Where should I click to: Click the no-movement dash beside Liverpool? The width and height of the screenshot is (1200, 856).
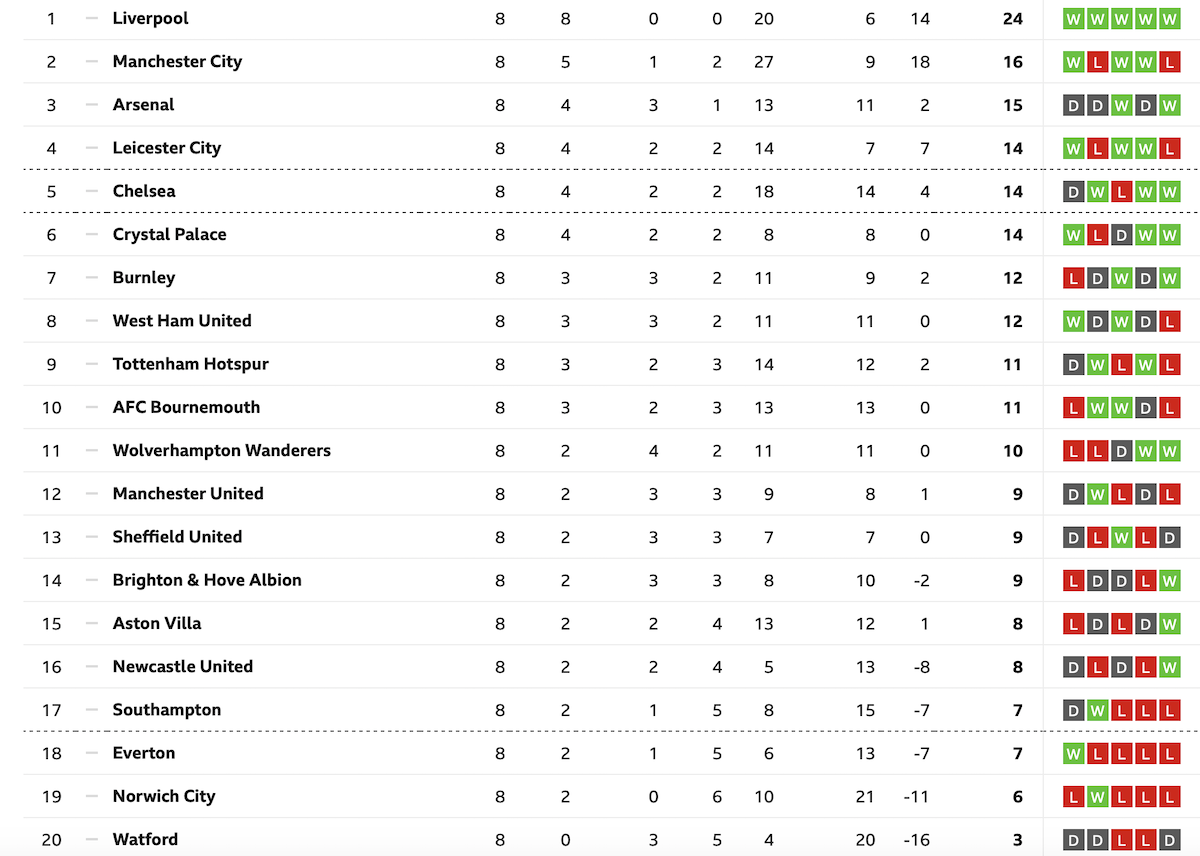tap(92, 18)
